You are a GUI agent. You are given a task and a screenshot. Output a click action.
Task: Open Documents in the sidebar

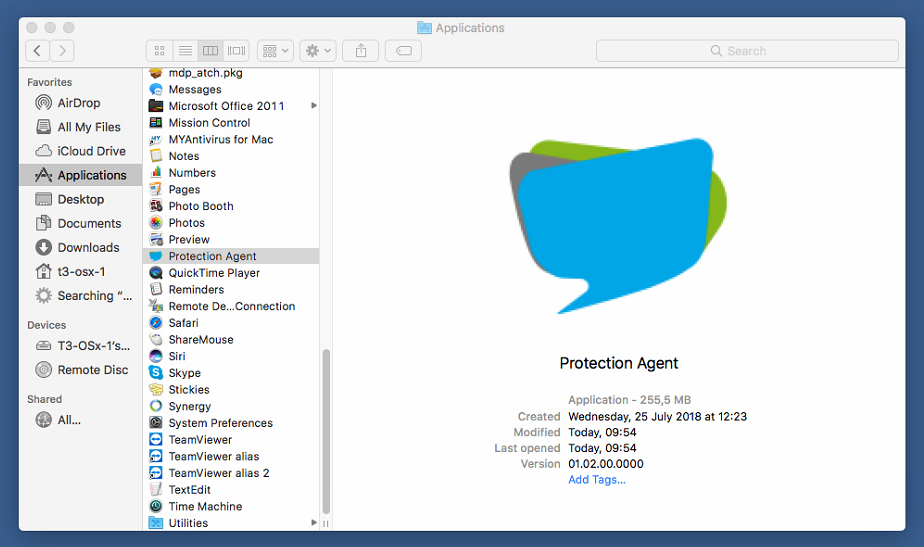coord(82,223)
